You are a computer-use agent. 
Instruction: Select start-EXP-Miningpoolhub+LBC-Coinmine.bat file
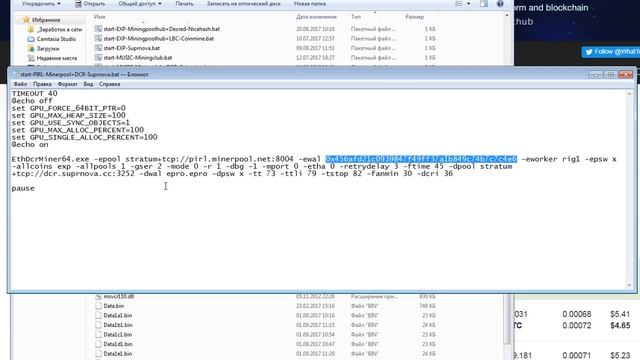159,38
